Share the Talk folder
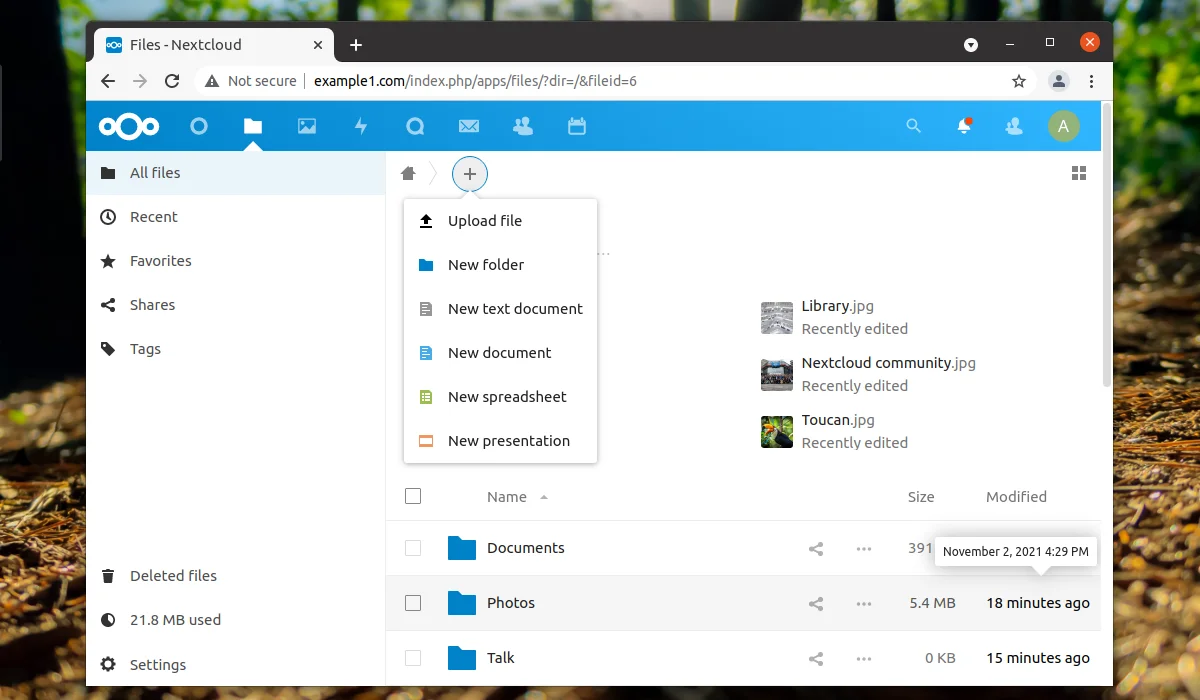1200x700 pixels. [816, 658]
